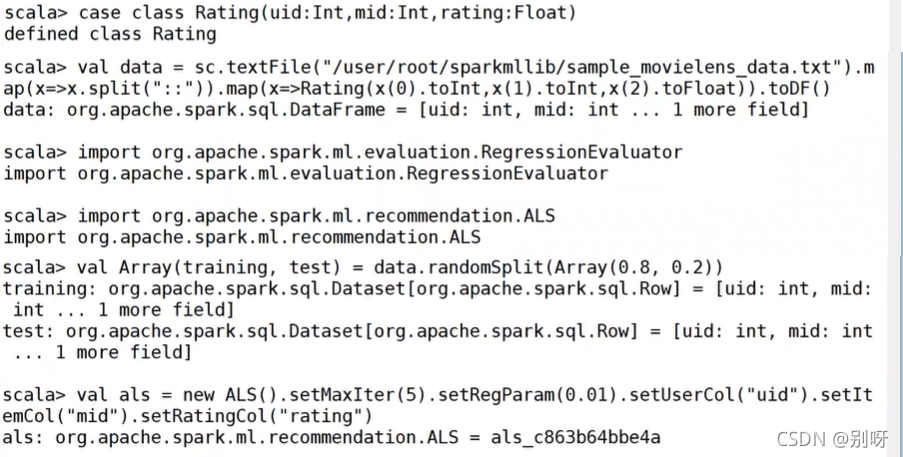Click the 'training: org.apache.spark.sql.Dataset' output line
The height and width of the screenshot is (457, 903).
pos(438,299)
